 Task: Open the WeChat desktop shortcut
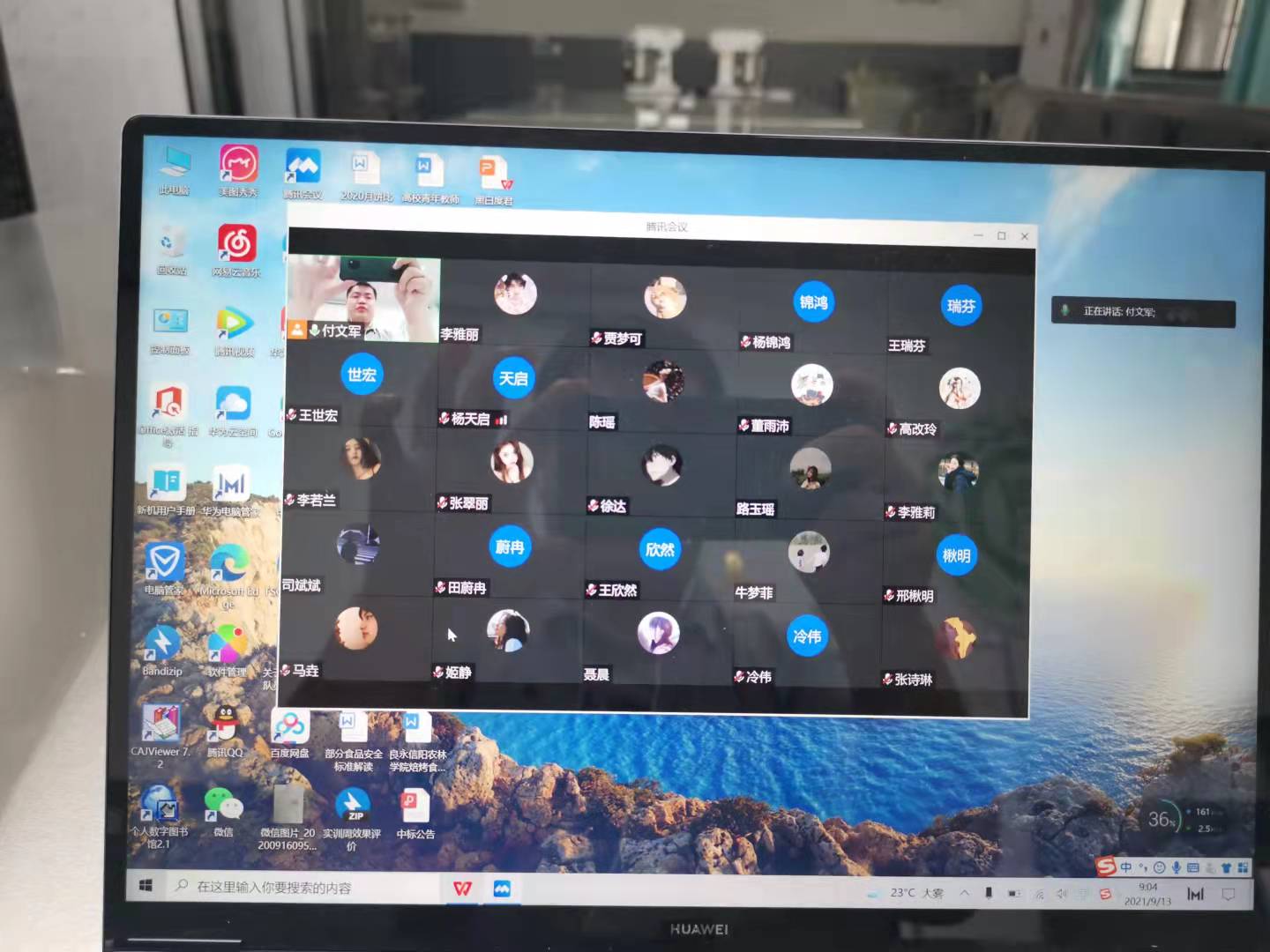click(x=223, y=805)
